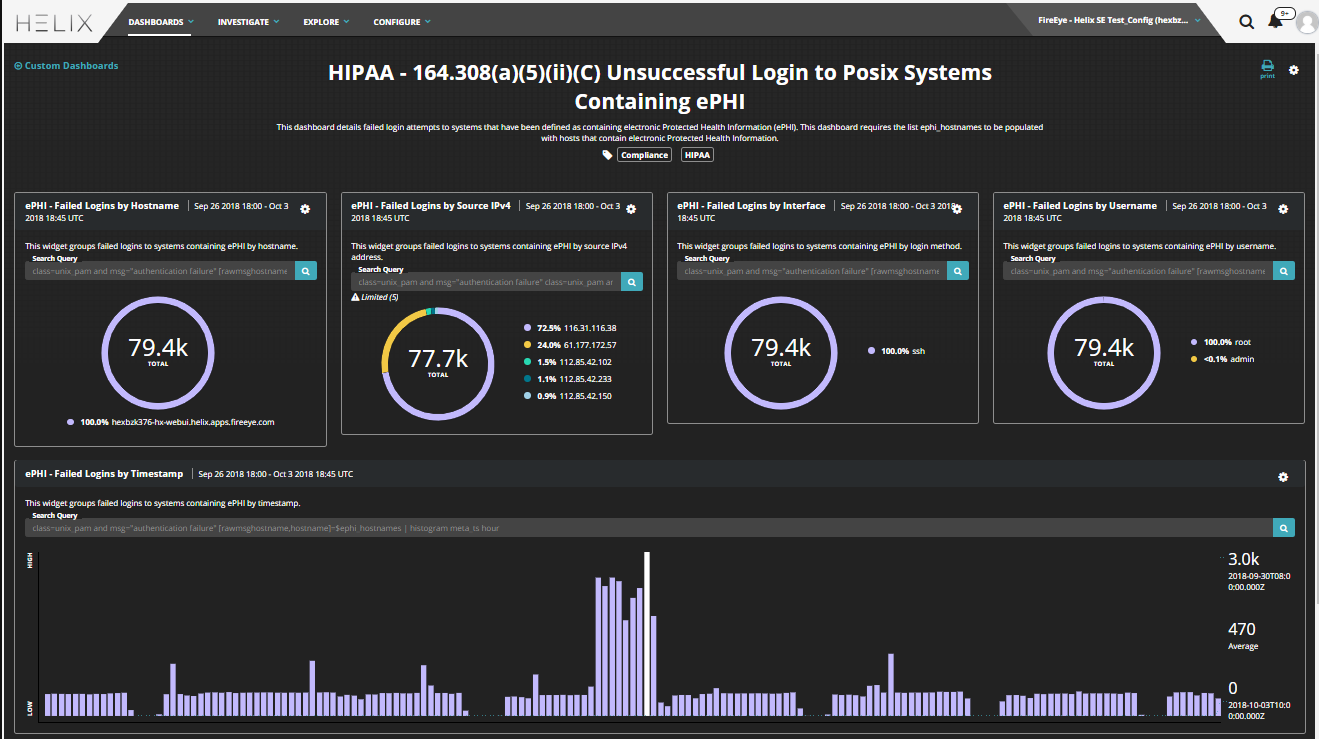Image resolution: width=1319 pixels, height=739 pixels.
Task: Click purple swatch for 116.31.116.38
Action: [x=526, y=328]
